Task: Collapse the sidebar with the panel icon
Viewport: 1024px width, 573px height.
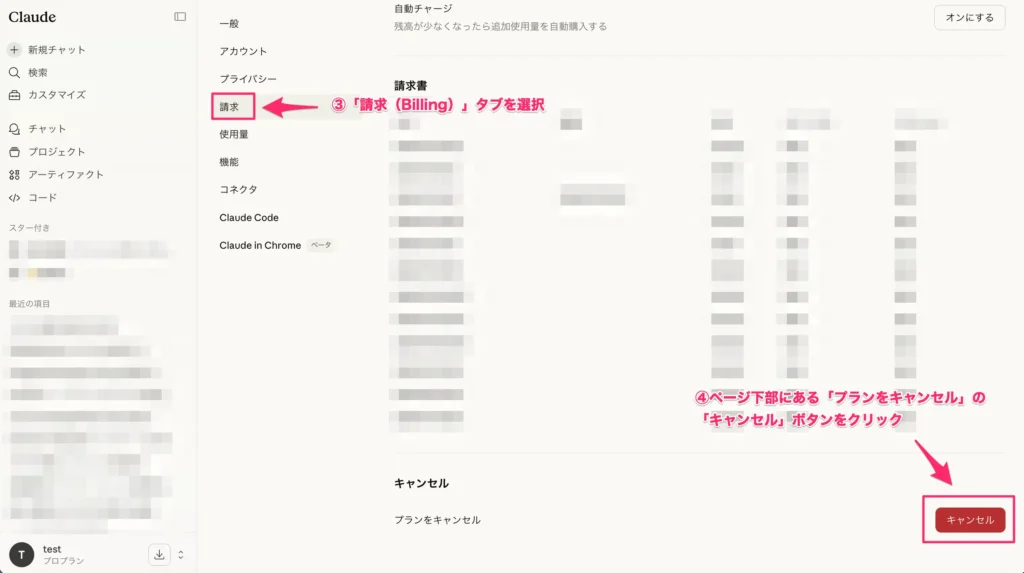Action: (x=180, y=17)
